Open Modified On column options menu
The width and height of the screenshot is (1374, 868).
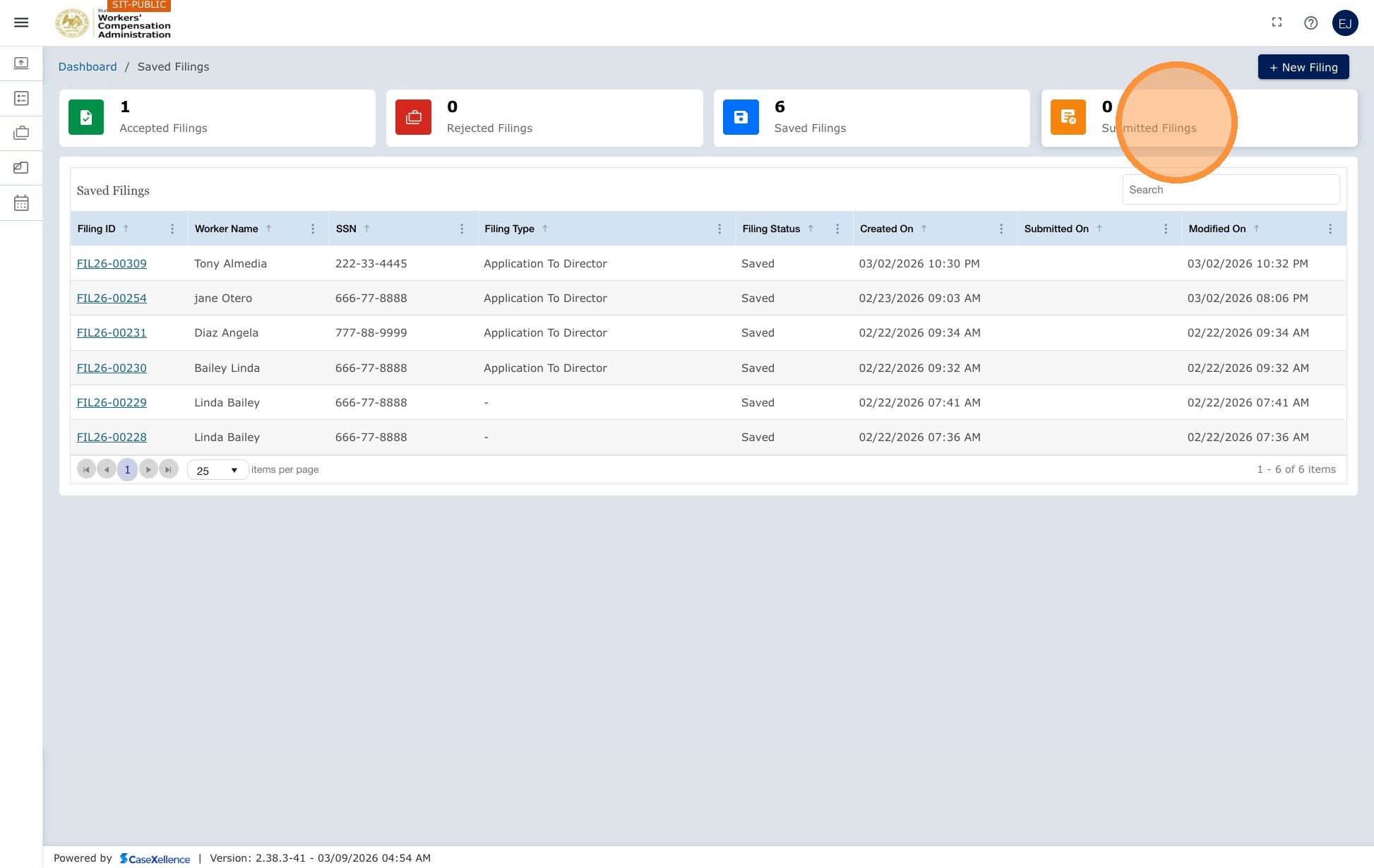1330,229
